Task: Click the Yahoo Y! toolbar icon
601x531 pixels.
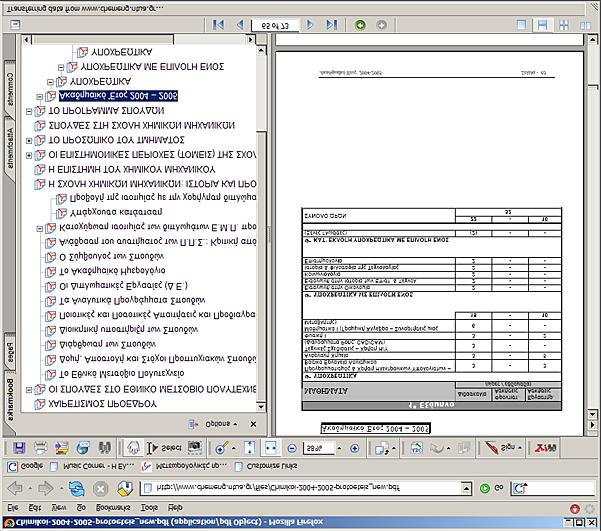Action: point(544,447)
